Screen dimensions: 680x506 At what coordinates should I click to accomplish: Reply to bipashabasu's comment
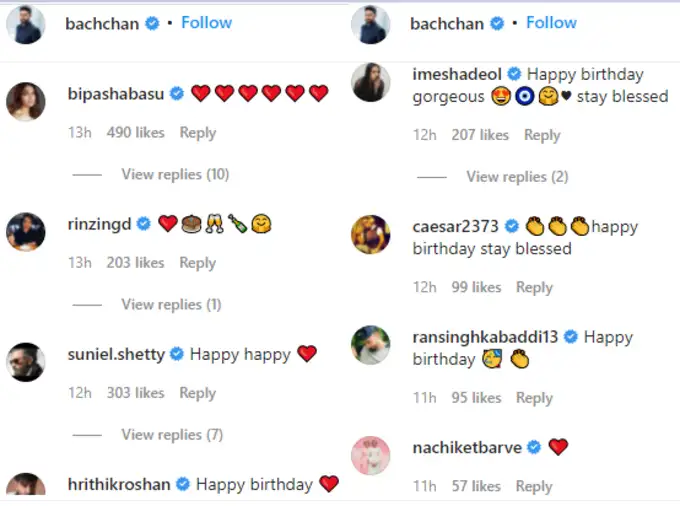(x=197, y=133)
